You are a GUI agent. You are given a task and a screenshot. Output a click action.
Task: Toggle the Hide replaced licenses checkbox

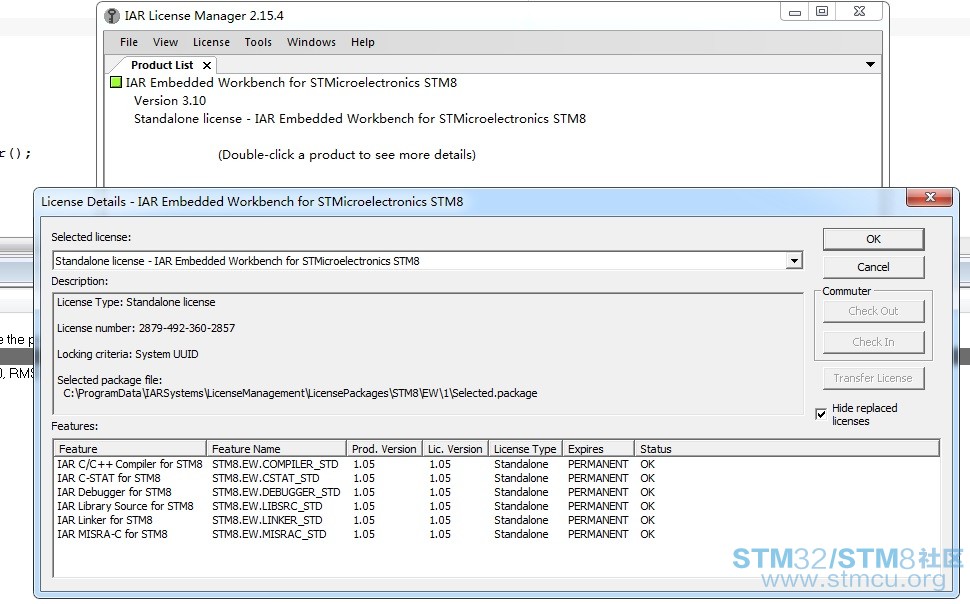tap(821, 414)
